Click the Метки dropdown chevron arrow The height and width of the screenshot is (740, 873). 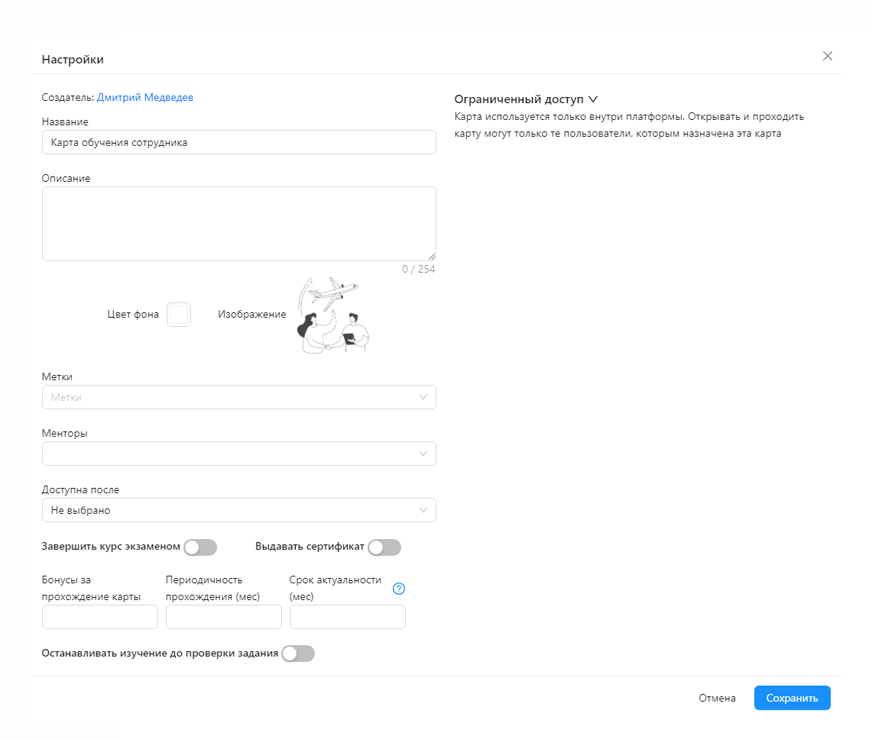[423, 397]
